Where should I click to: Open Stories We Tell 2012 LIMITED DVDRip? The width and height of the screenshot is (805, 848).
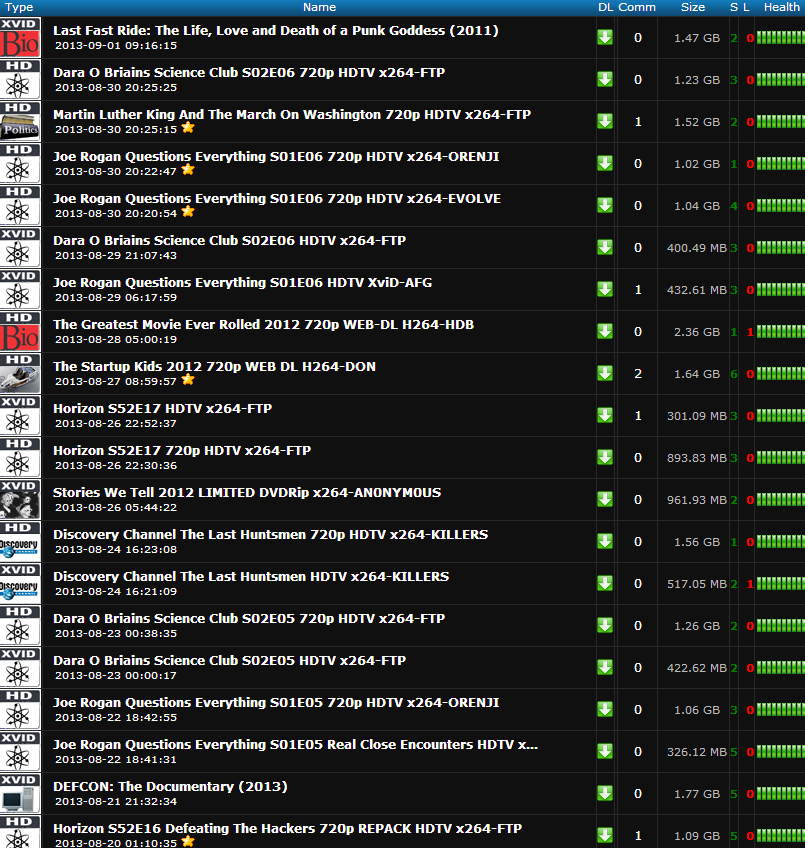[x=247, y=493]
